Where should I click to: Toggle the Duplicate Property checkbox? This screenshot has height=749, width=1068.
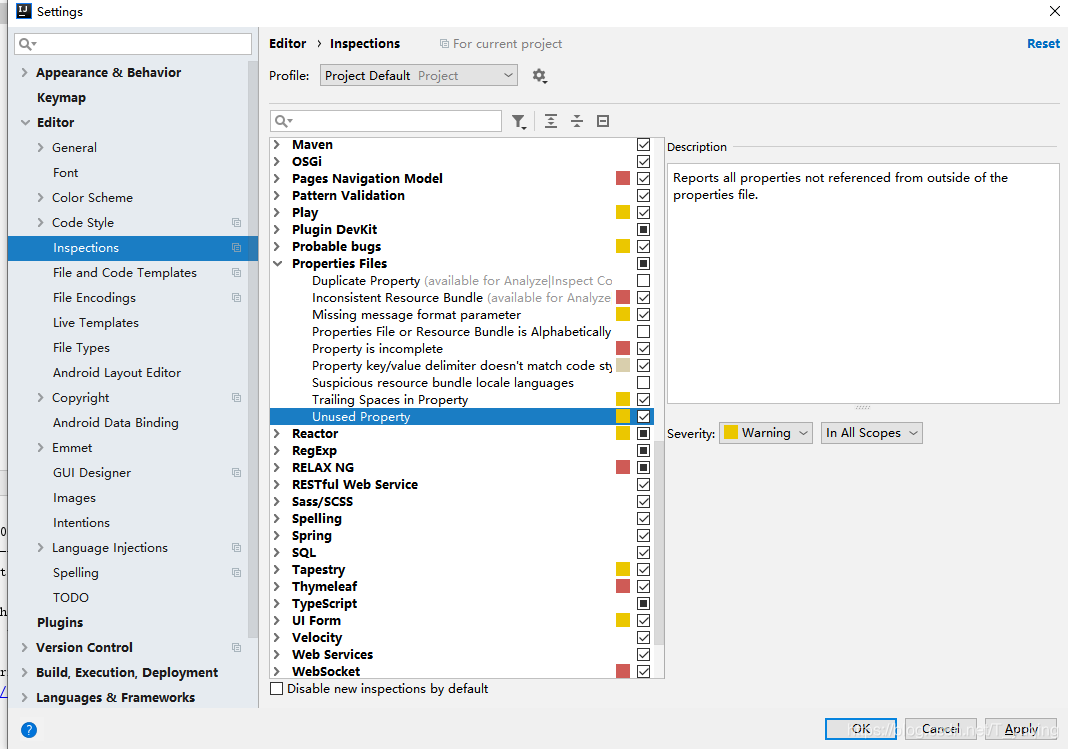(644, 281)
